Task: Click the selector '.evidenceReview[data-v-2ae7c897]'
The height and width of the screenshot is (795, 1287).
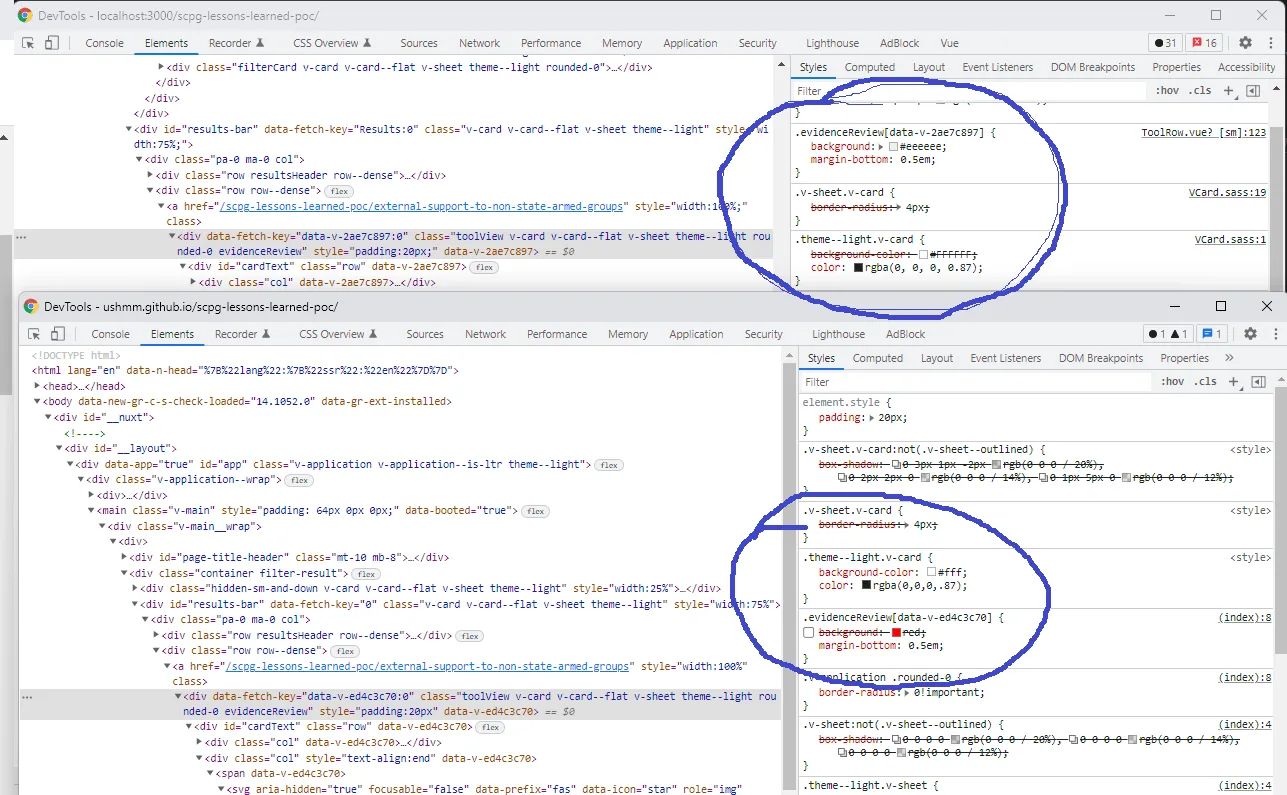Action: point(889,133)
